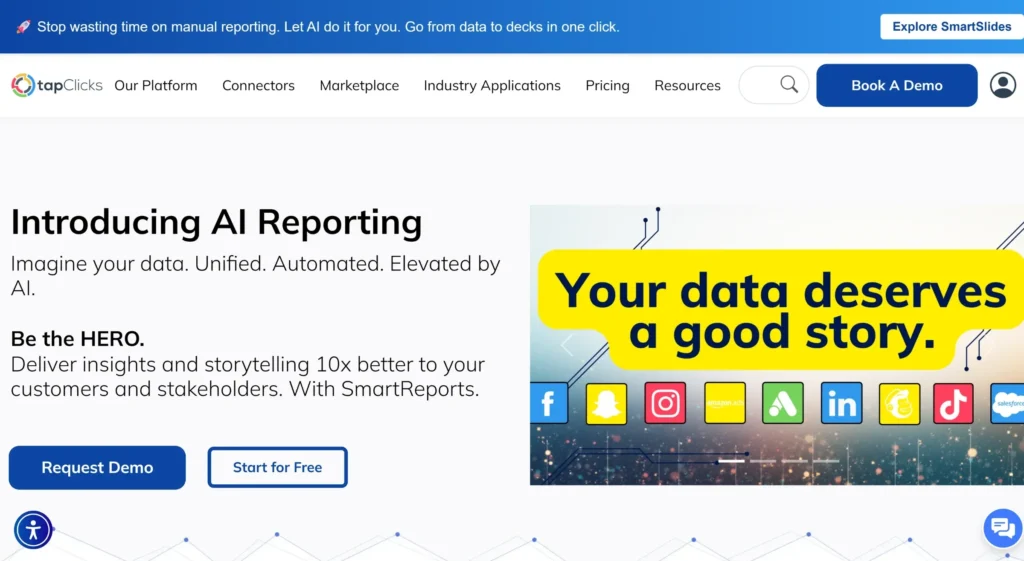Viewport: 1024px width, 561px height.
Task: Click the tapClicks logo
Action: 57,85
